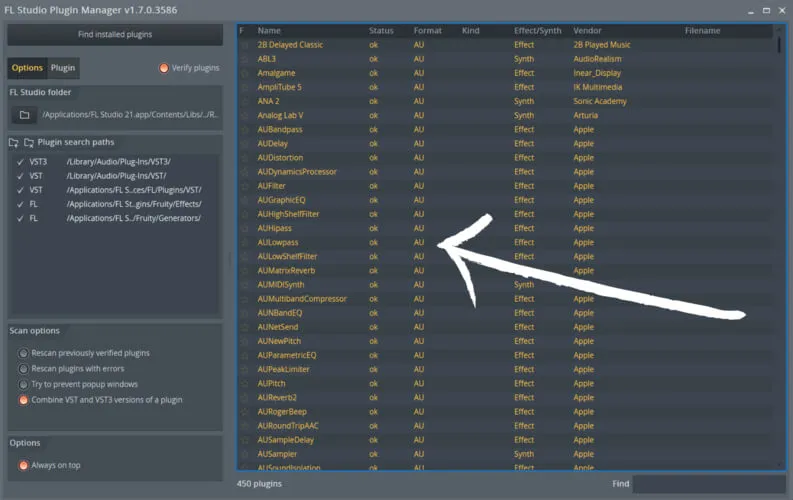The image size is (793, 500).
Task: Favorite the AUSampler plugin with its star
Action: [244, 453]
